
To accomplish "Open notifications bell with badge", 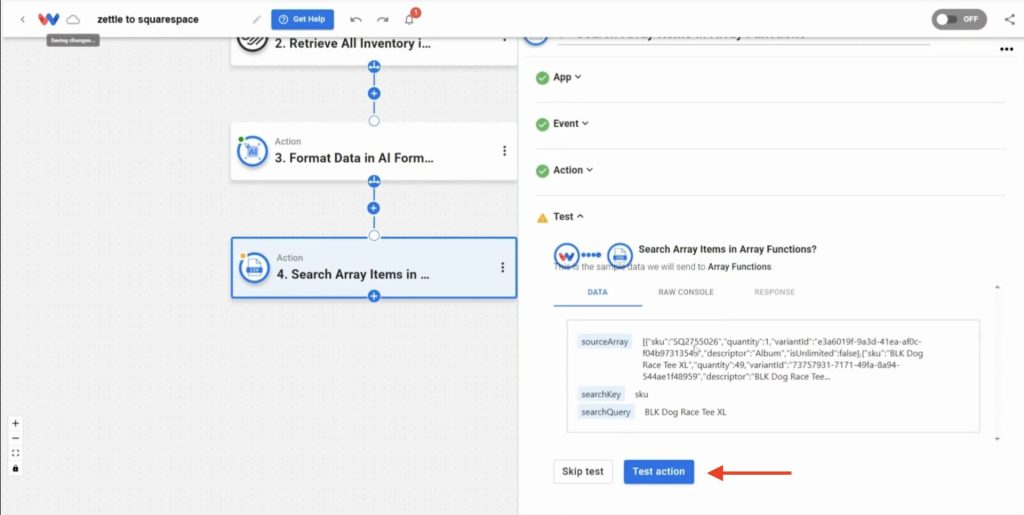I will pos(409,20).
